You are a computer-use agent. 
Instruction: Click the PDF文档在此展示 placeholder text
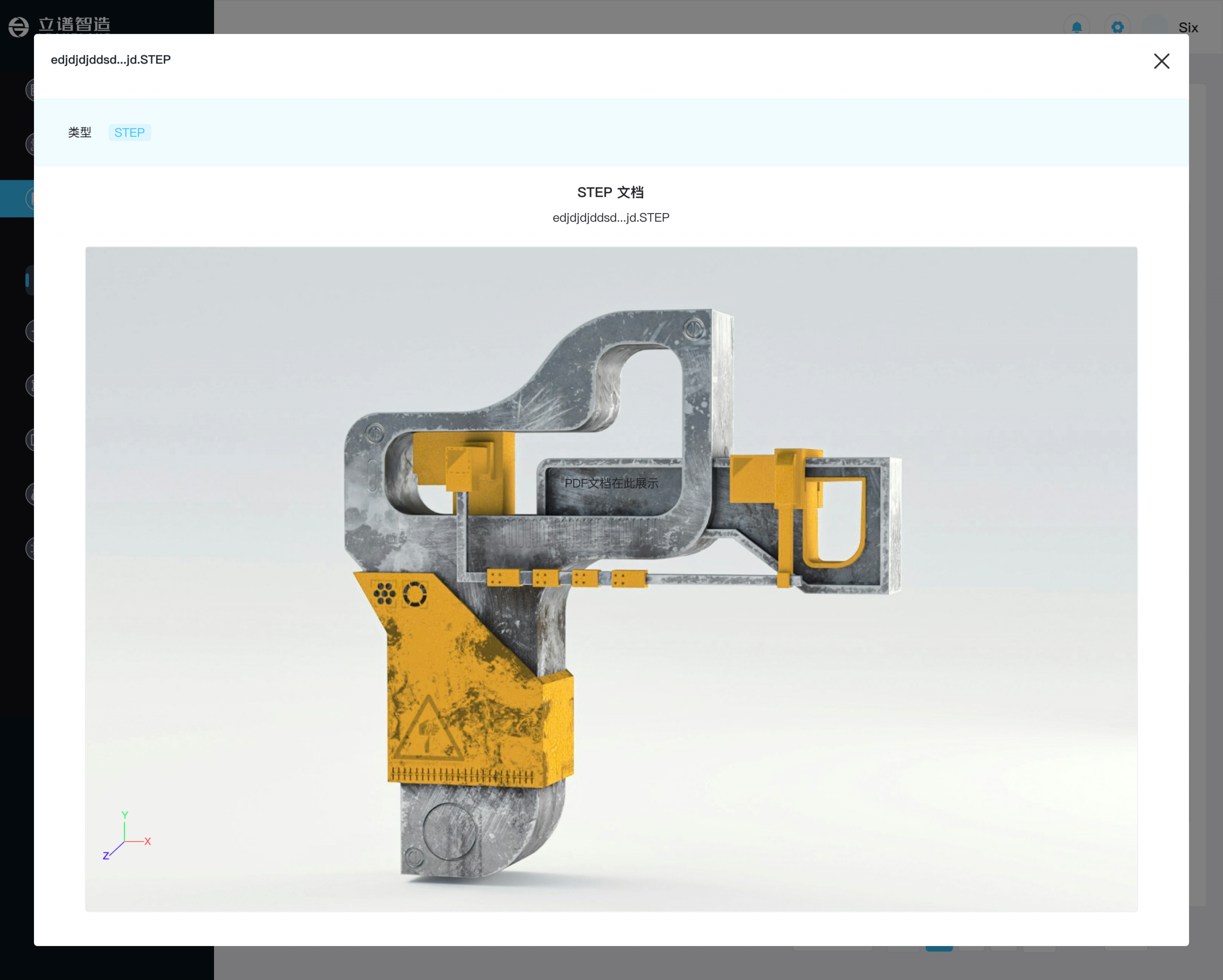611,483
